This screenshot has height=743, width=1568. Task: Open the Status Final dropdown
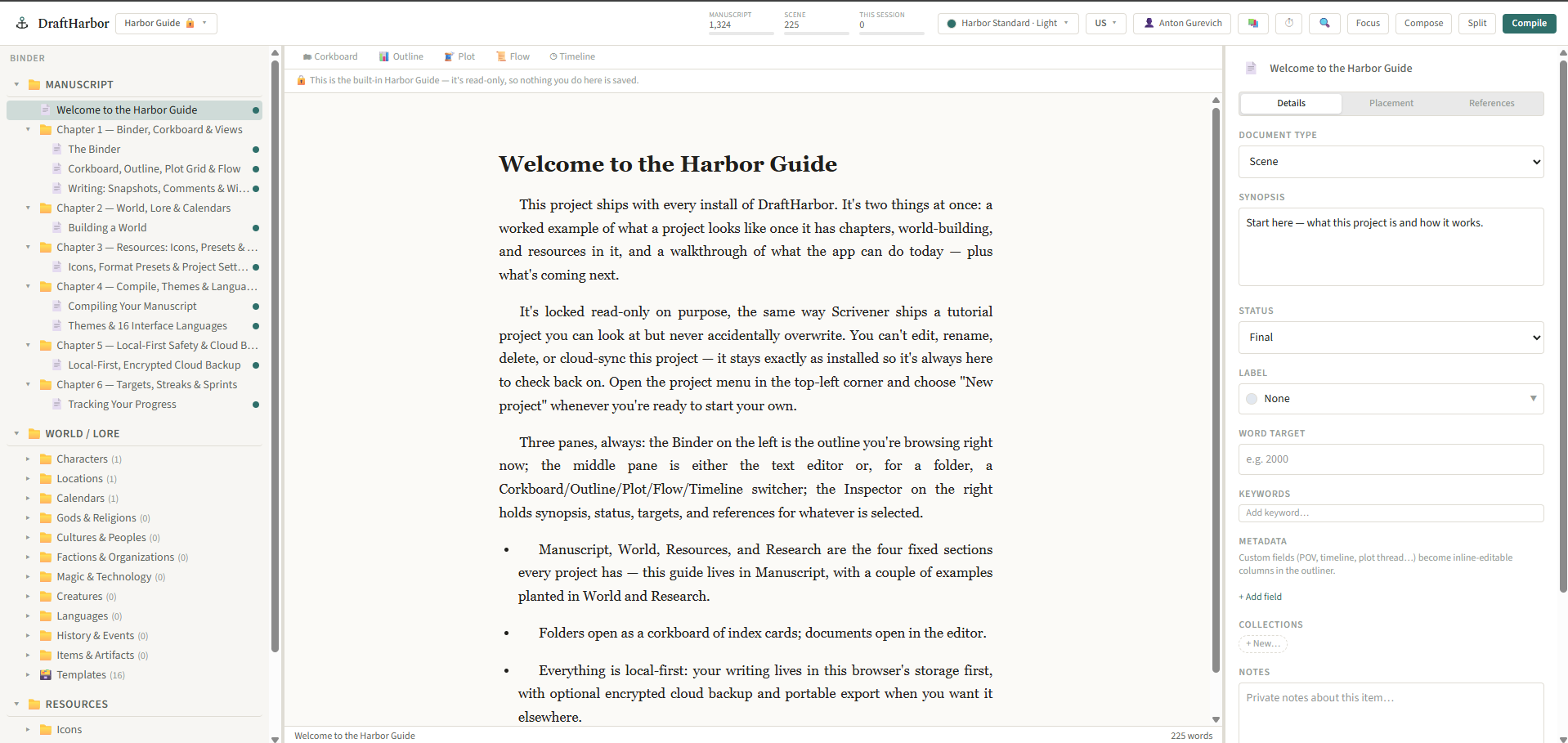[x=1391, y=338]
